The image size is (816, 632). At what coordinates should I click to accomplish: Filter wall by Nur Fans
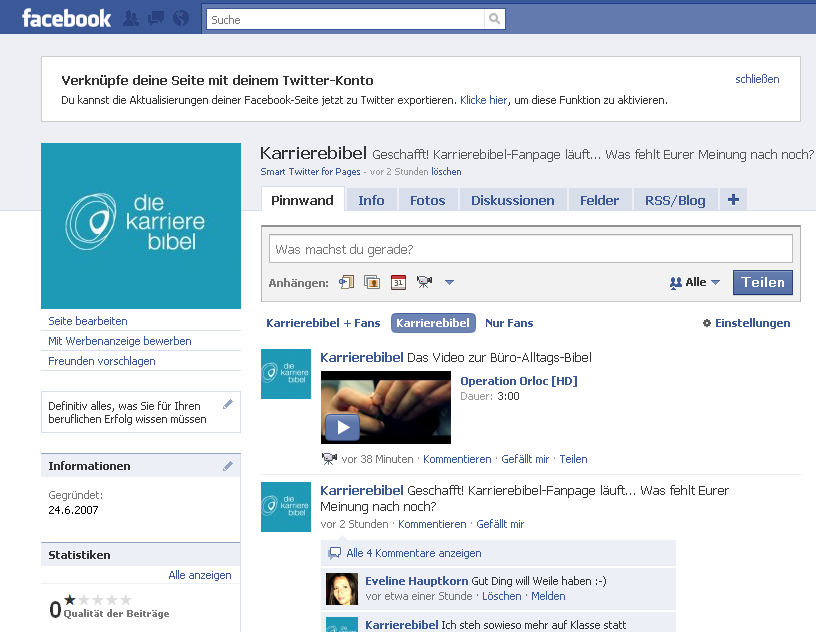coord(509,323)
